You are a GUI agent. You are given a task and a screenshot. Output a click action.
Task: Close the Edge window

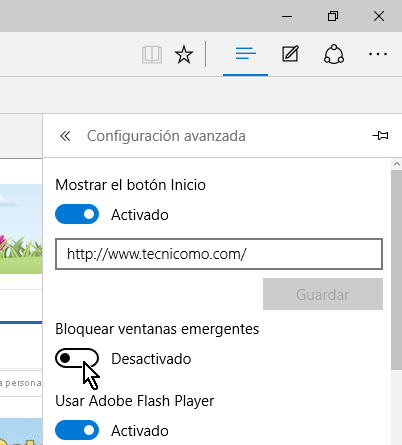tap(379, 16)
